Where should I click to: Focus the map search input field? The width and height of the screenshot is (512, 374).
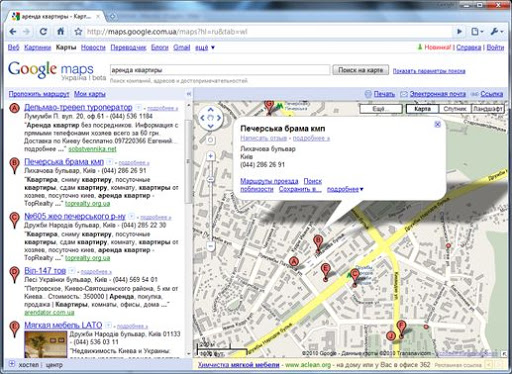[220, 70]
